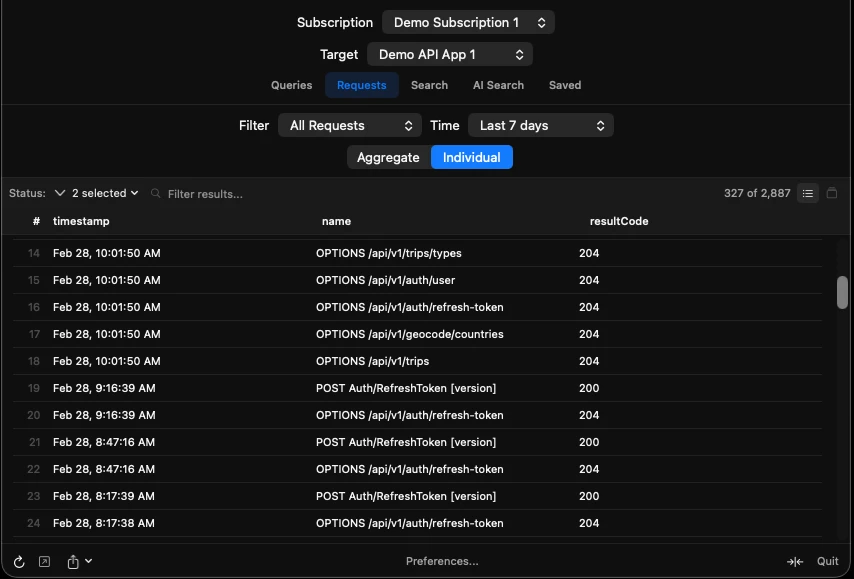Switch to card view icon

click(x=832, y=193)
